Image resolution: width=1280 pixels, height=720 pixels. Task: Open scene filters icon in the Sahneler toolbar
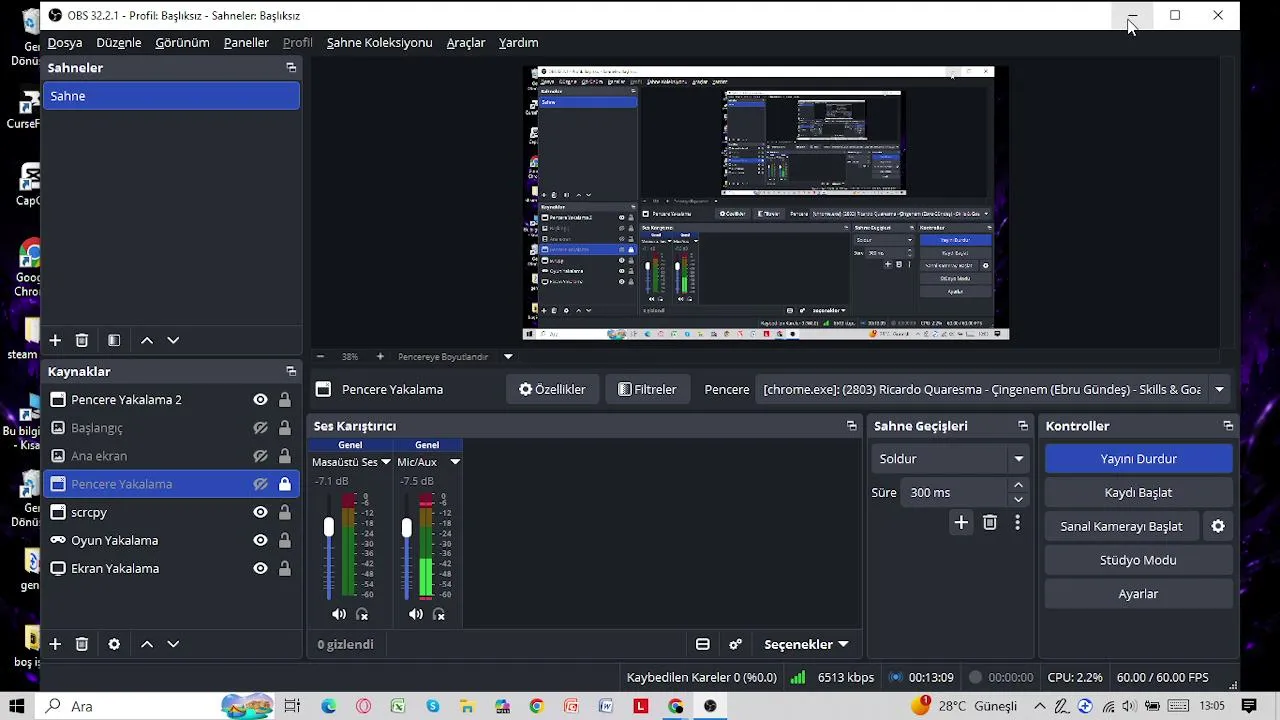click(x=114, y=340)
